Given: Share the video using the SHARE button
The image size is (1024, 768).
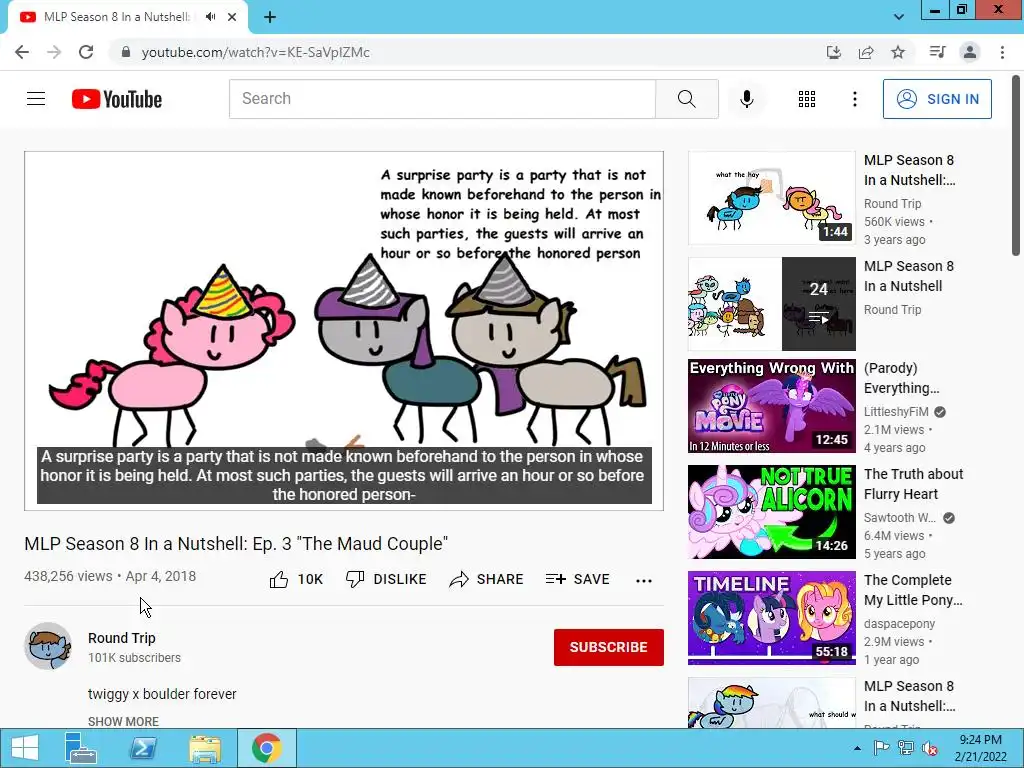Looking at the screenshot, I should click(x=487, y=579).
